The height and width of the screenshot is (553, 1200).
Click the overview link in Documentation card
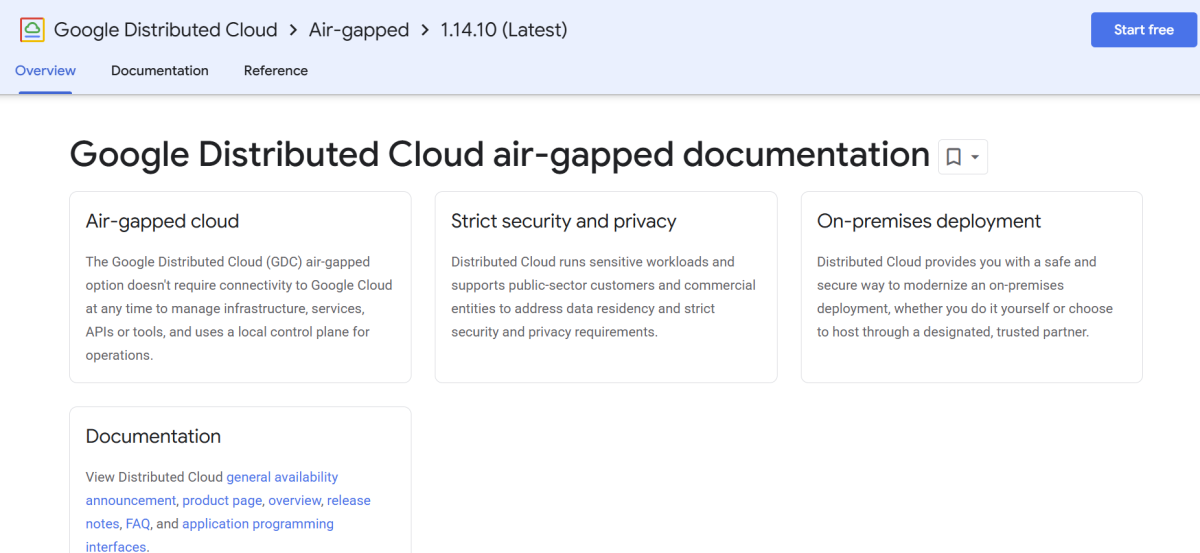[x=294, y=500]
